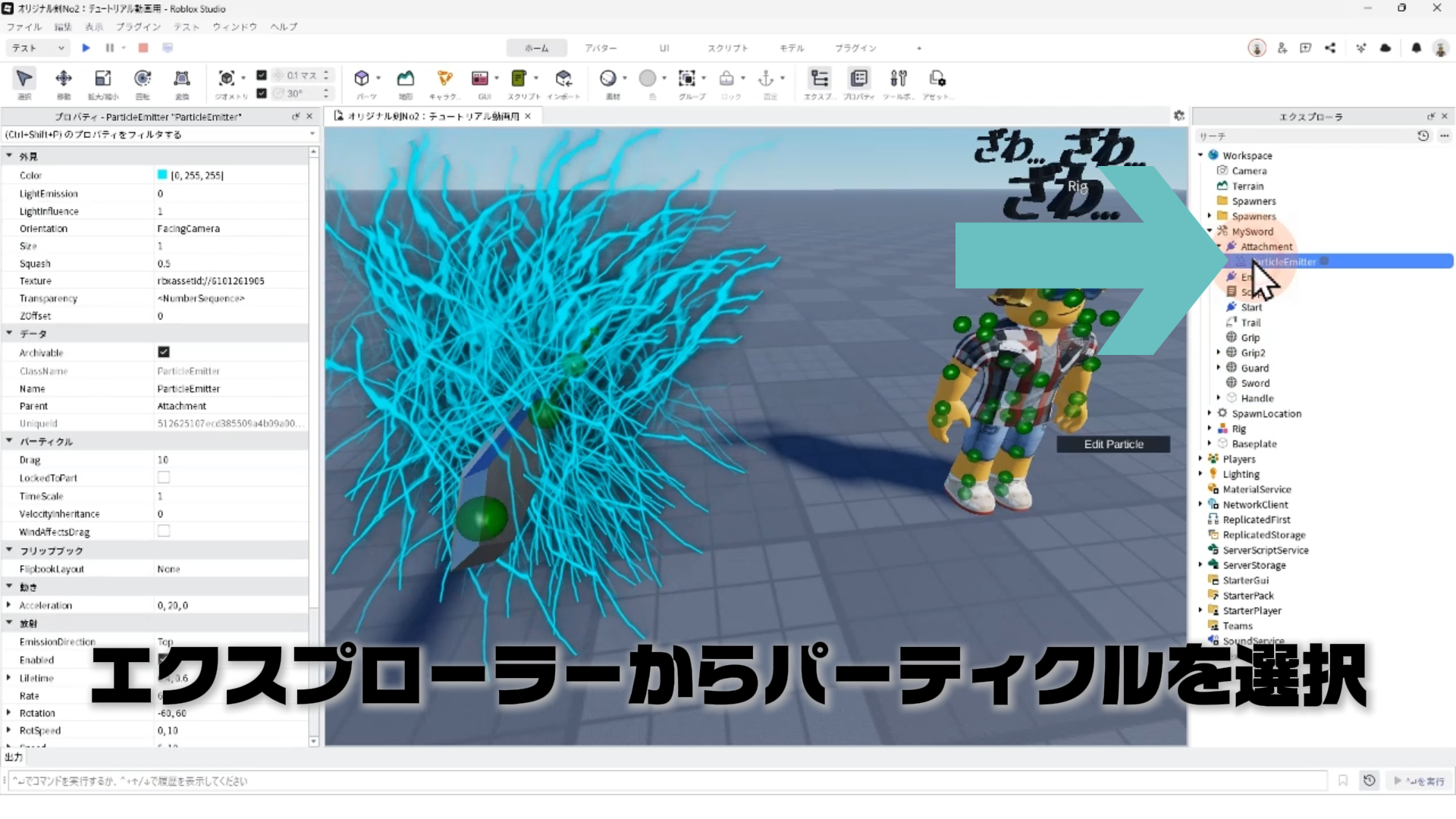Enable the WindAffectsDrag checkbox
This screenshot has width=1456, height=819.
(x=164, y=532)
